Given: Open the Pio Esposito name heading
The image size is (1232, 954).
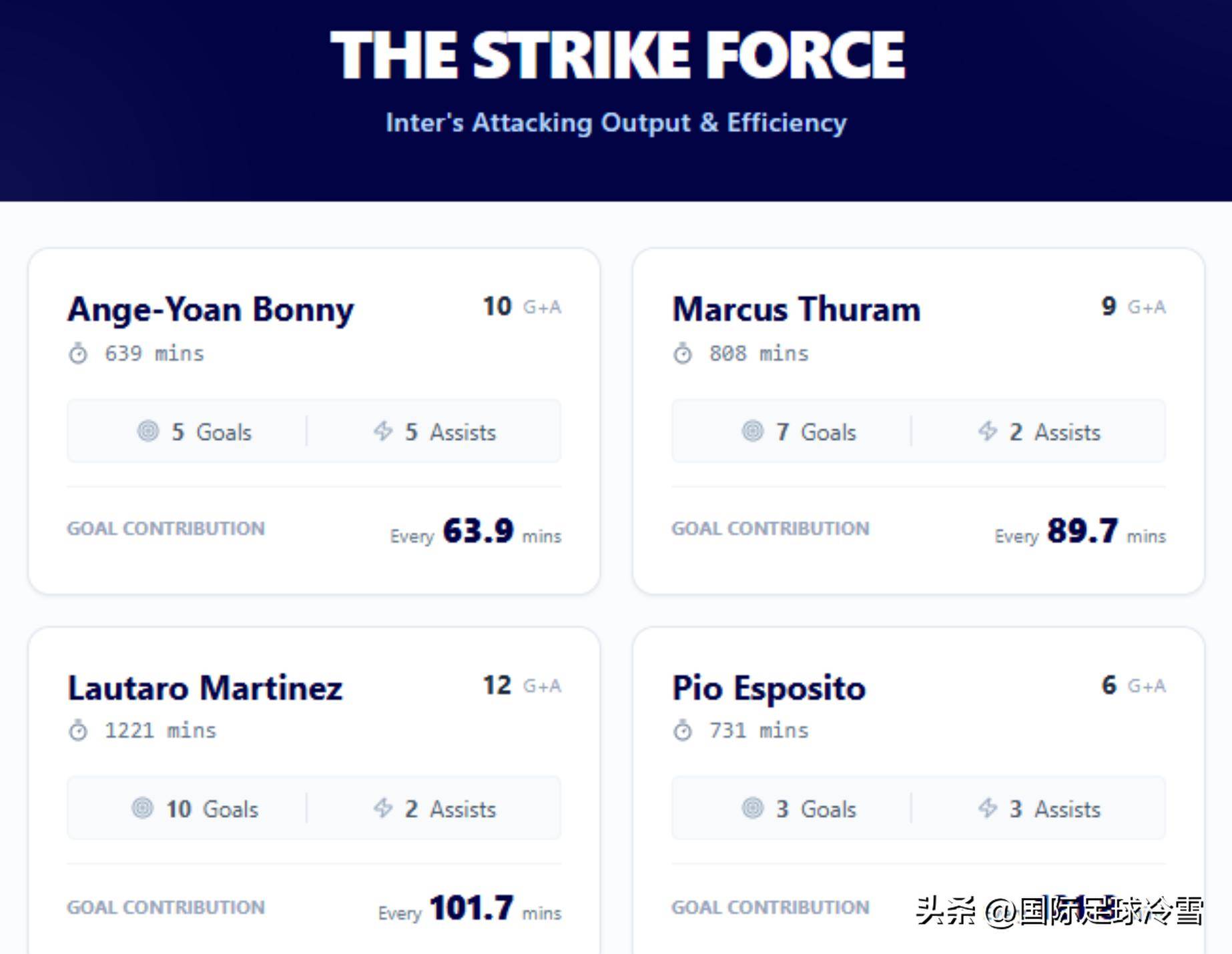Looking at the screenshot, I should pos(769,688).
